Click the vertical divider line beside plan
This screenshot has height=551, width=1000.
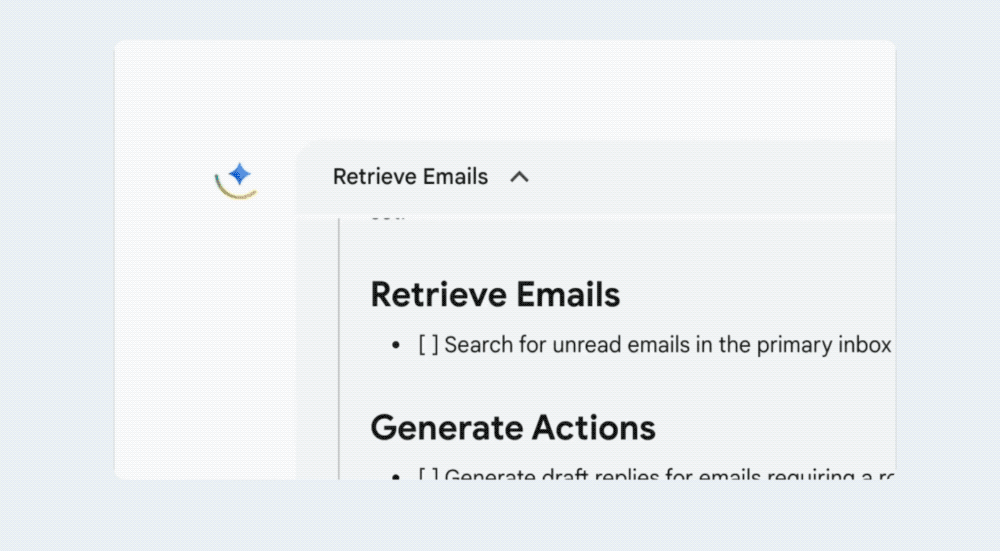340,350
